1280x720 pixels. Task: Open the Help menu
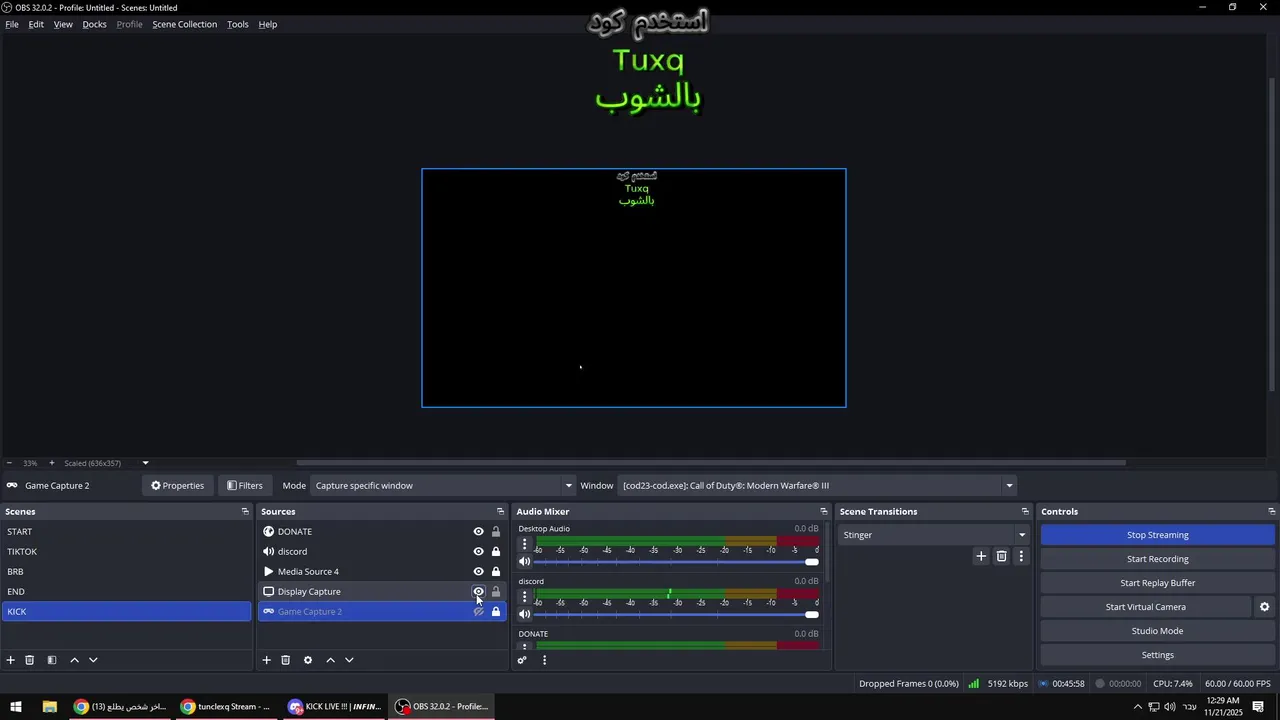click(268, 24)
